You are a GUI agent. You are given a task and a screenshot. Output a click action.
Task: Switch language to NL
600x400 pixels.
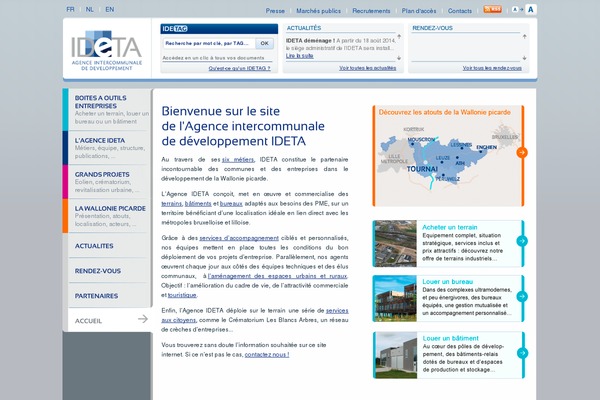pyautogui.click(x=90, y=10)
